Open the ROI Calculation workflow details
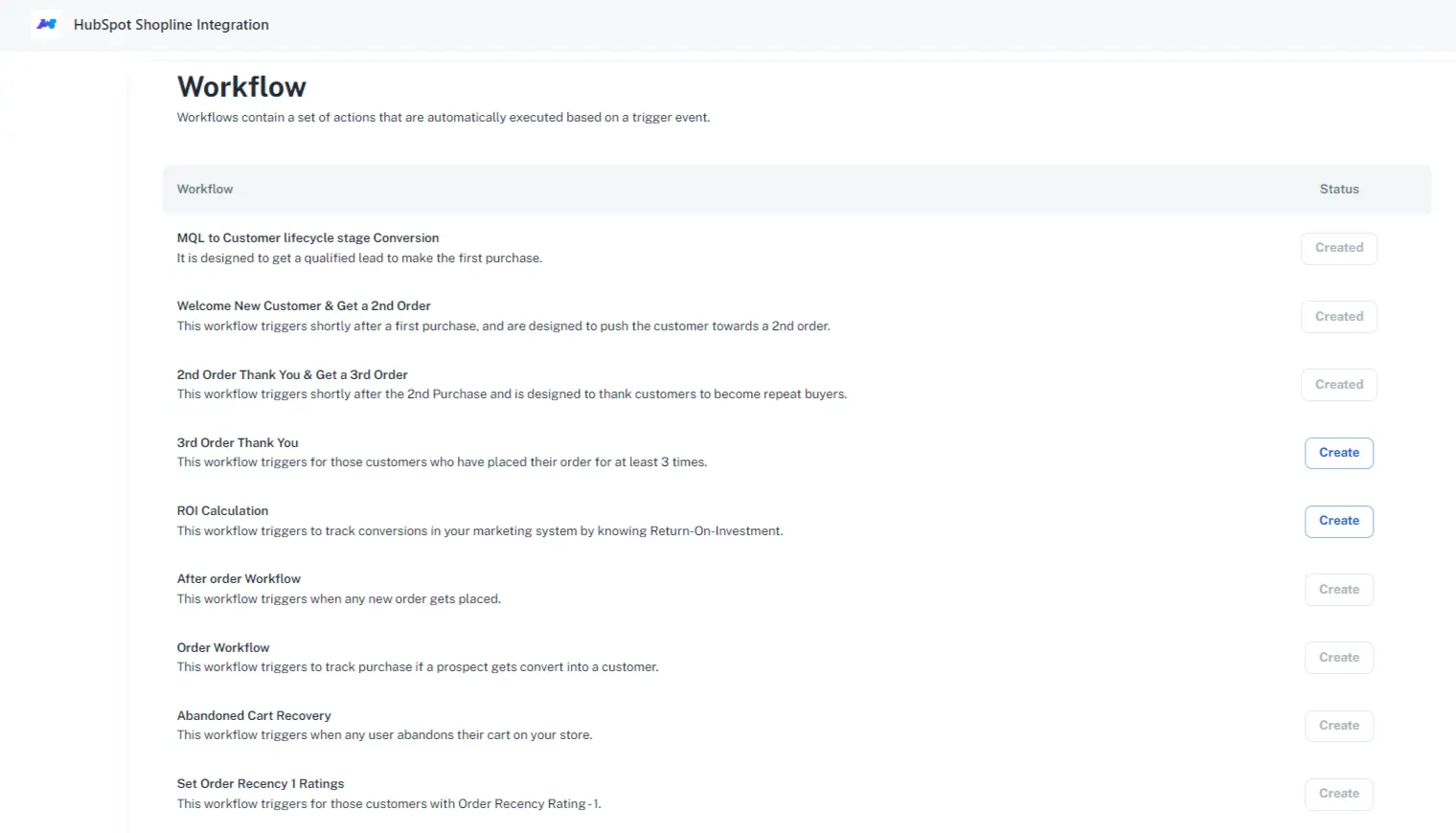 click(x=222, y=510)
